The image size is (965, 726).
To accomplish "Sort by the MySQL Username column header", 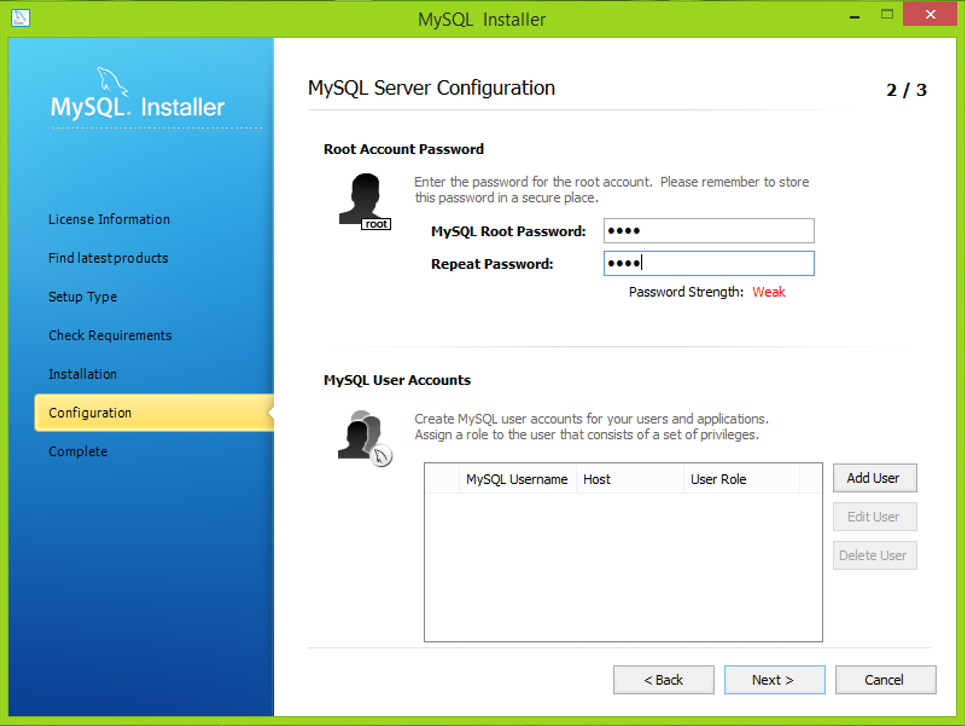I will pyautogui.click(x=516, y=479).
